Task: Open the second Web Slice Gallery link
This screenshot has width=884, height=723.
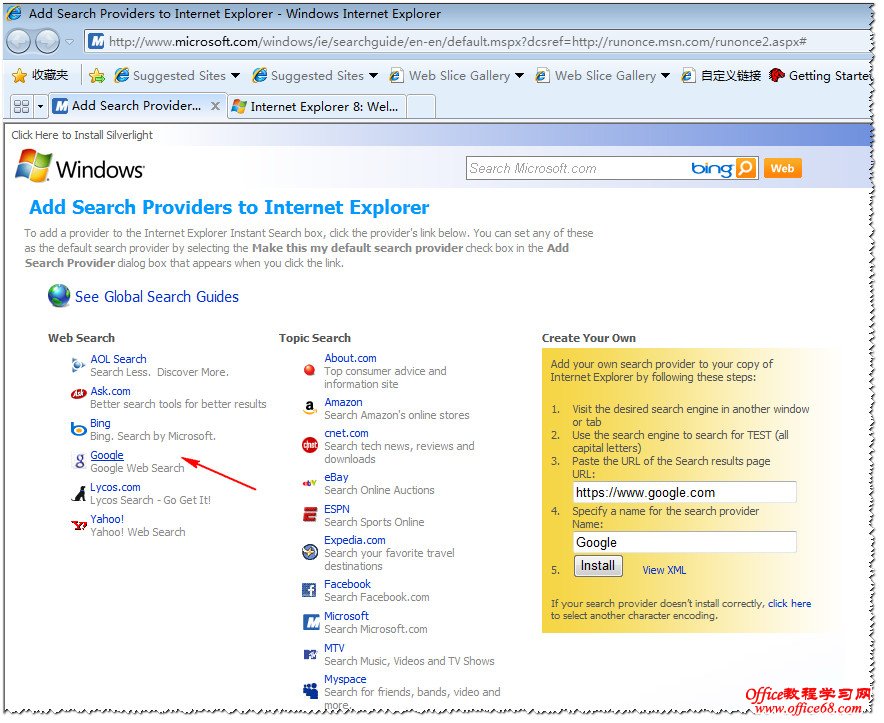Action: pos(596,75)
